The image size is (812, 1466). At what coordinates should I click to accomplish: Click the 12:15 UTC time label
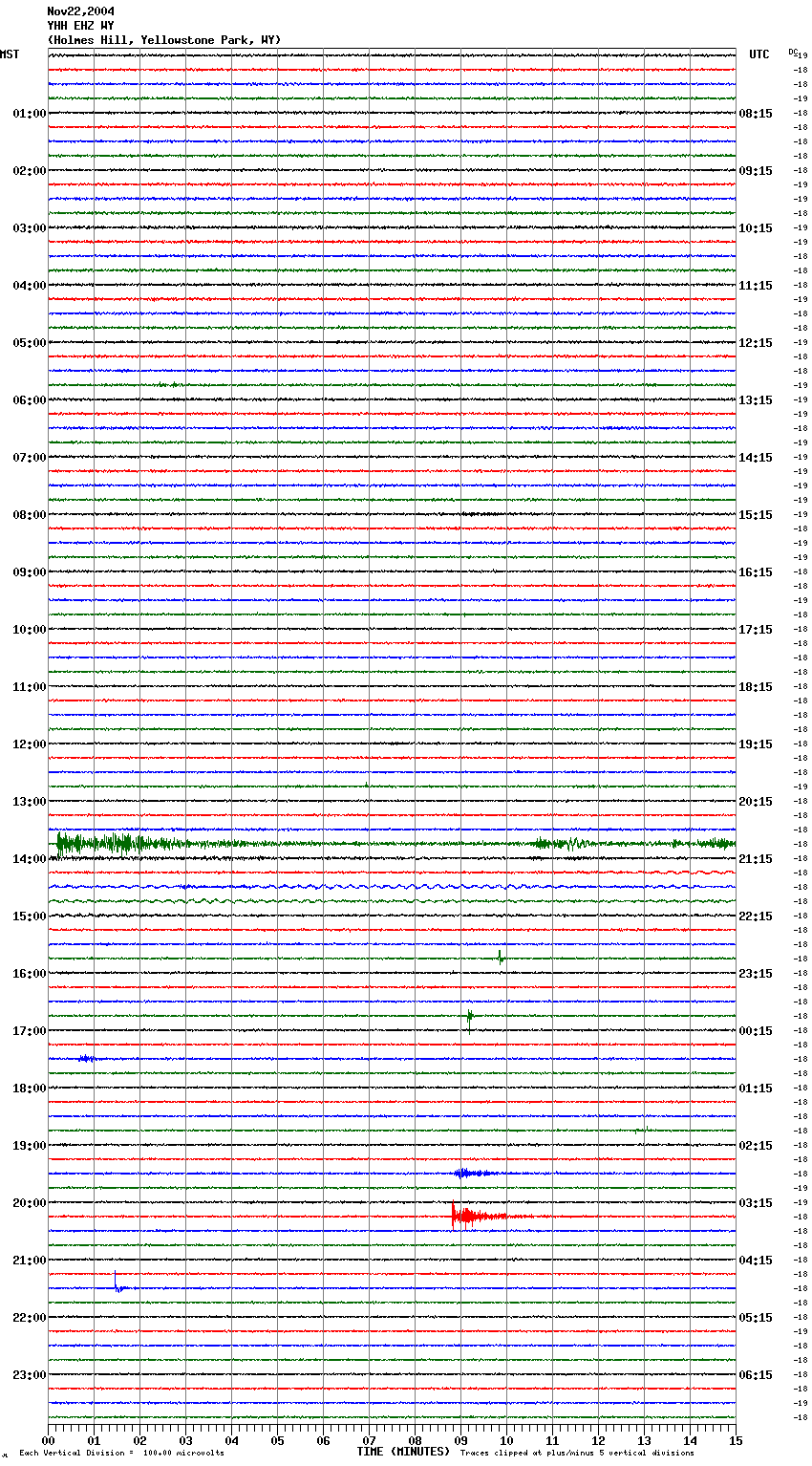click(x=756, y=343)
